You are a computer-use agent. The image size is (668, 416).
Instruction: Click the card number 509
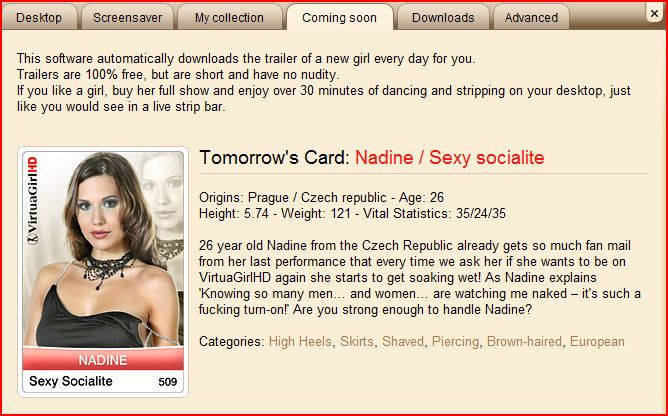coord(167,381)
